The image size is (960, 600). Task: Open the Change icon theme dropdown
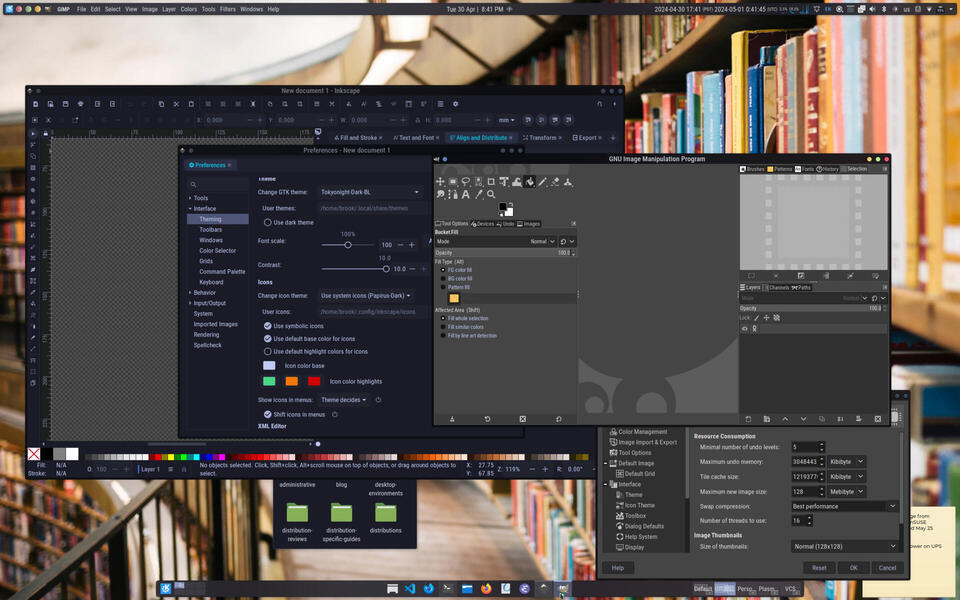coord(365,296)
